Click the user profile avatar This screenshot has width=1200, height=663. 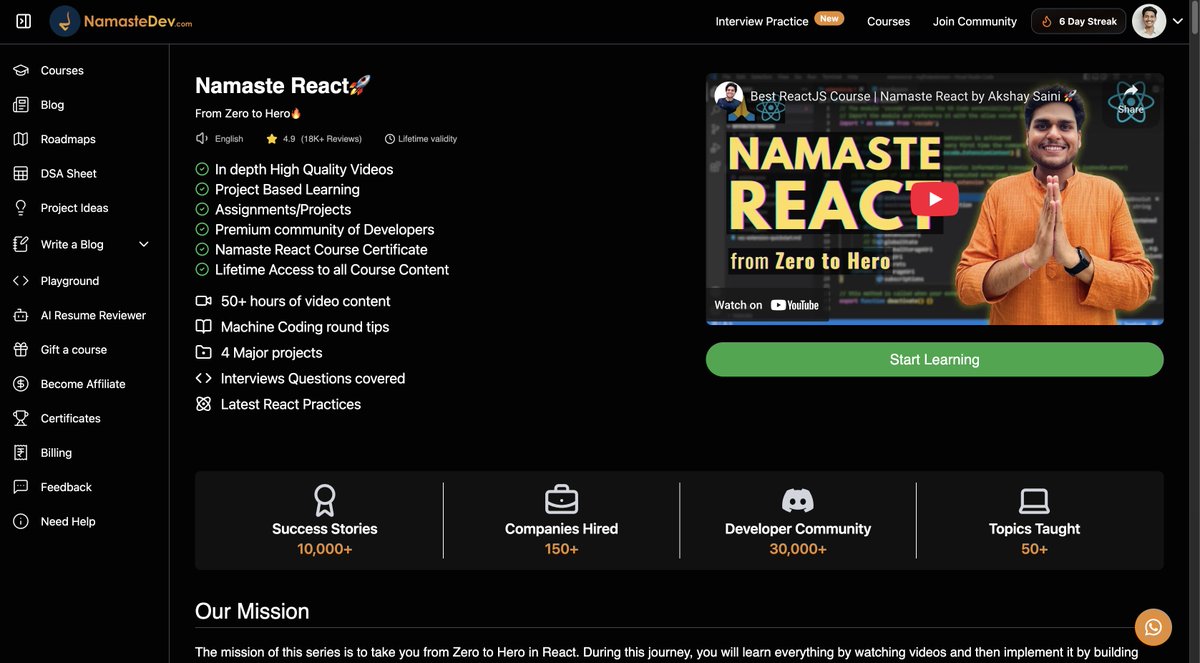pyautogui.click(x=1149, y=21)
